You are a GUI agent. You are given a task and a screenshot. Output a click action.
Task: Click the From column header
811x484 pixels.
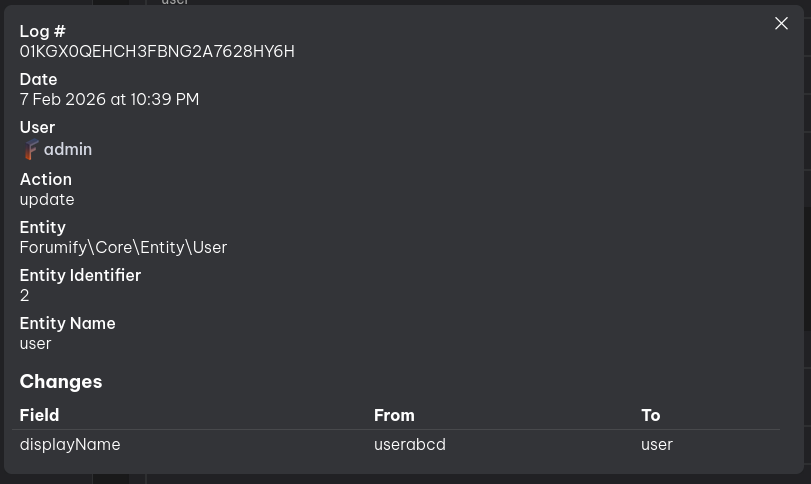point(394,415)
